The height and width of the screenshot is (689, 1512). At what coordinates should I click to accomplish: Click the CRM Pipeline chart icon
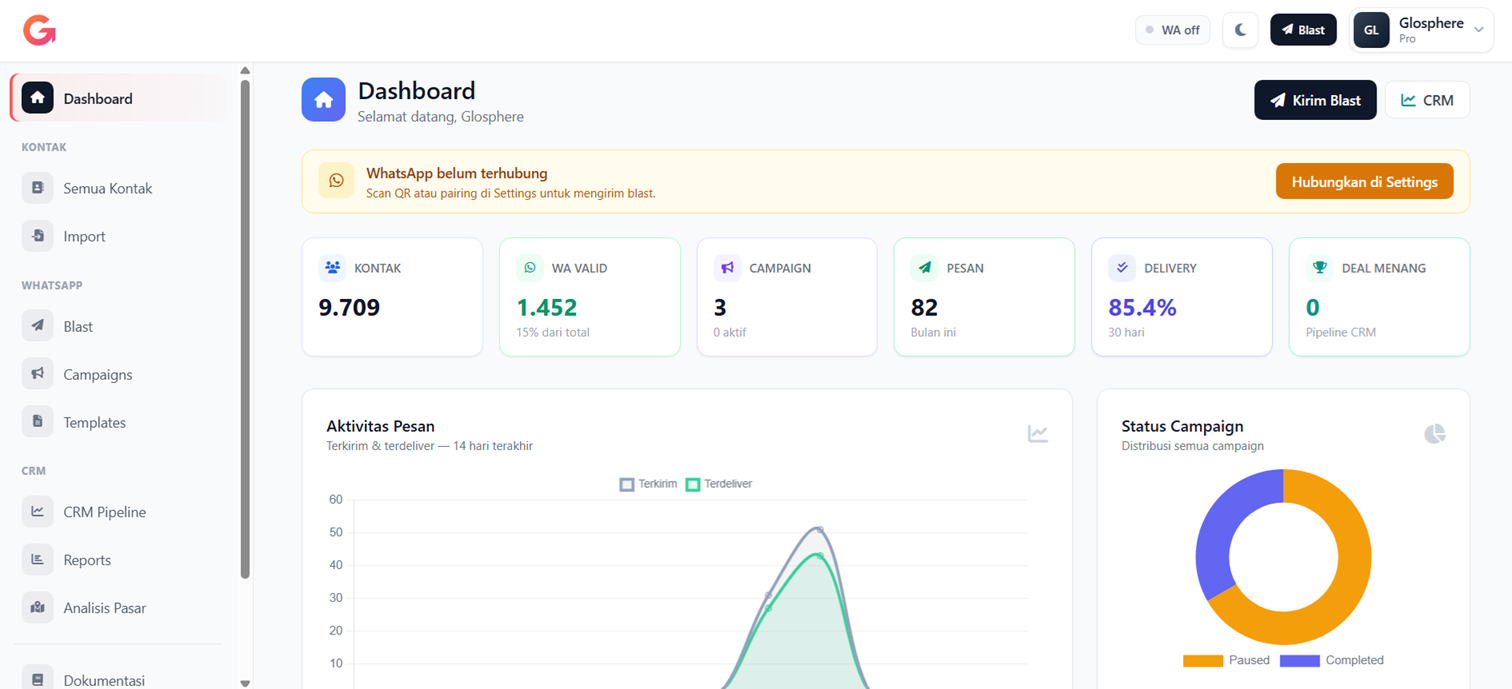37,512
